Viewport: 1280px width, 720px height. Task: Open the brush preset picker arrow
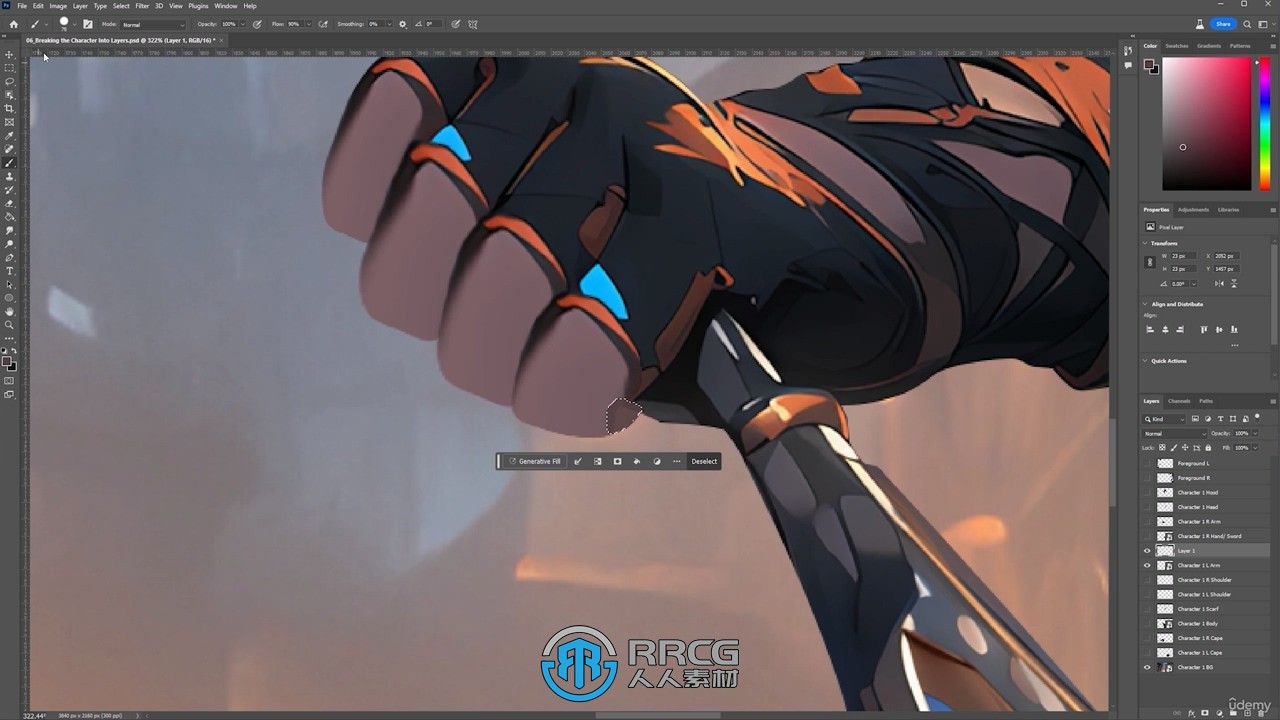(76, 24)
